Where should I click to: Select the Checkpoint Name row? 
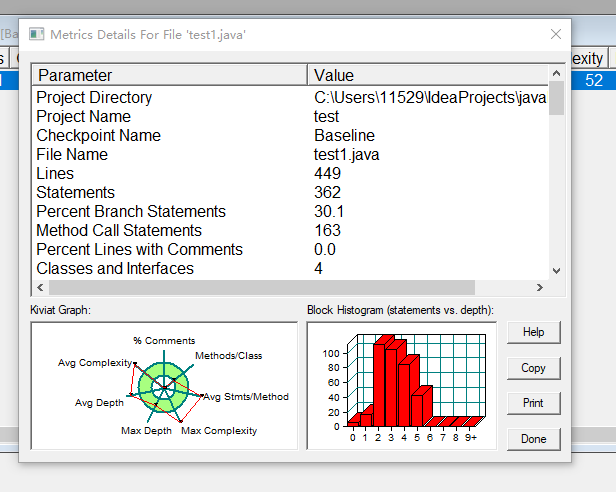tap(290, 135)
